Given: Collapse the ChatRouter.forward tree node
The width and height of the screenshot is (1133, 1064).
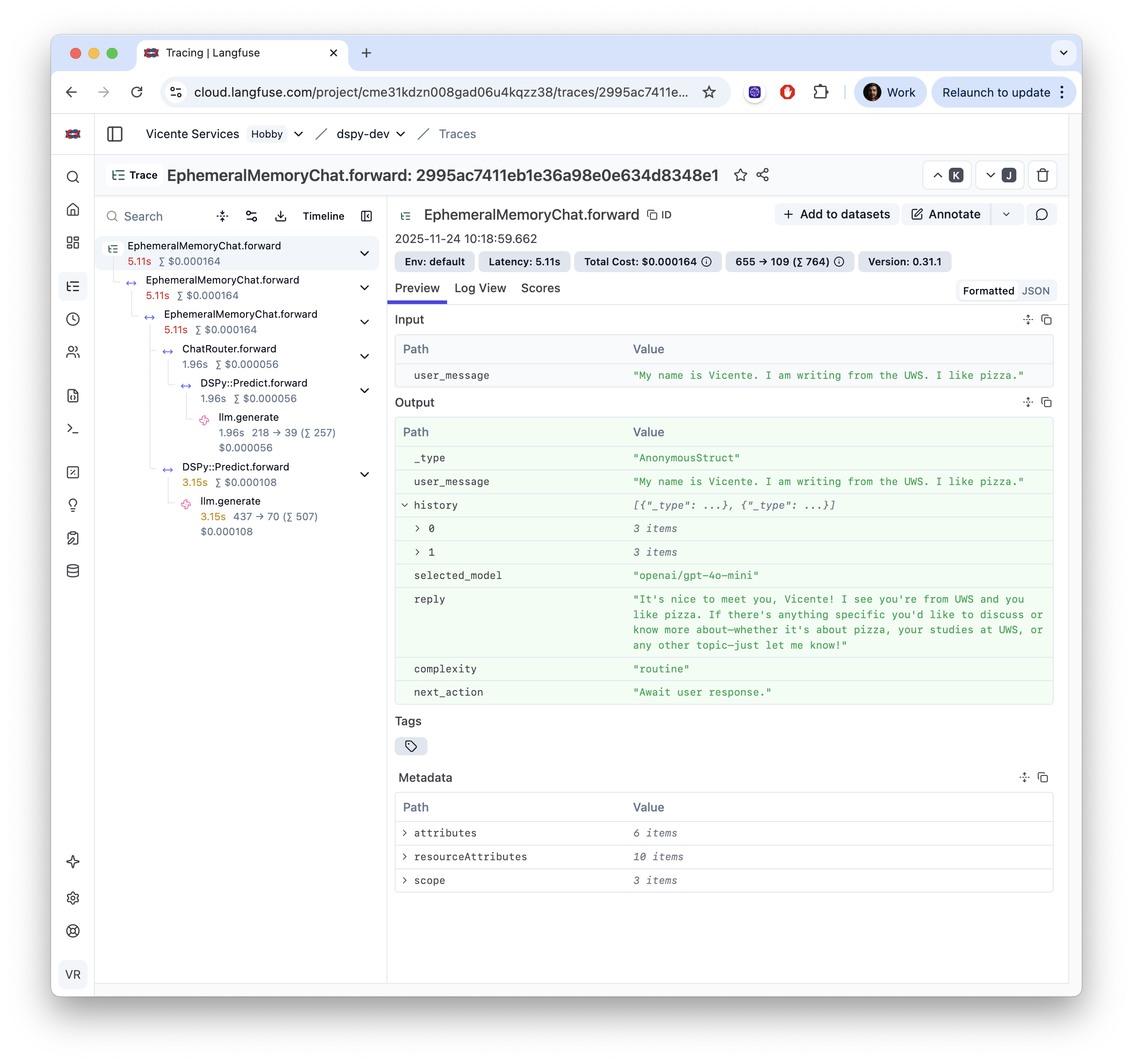Looking at the screenshot, I should coord(365,356).
